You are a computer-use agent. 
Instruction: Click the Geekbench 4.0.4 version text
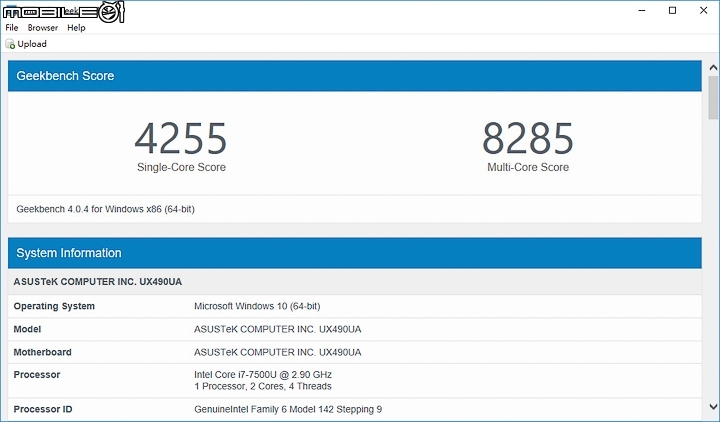coord(106,209)
